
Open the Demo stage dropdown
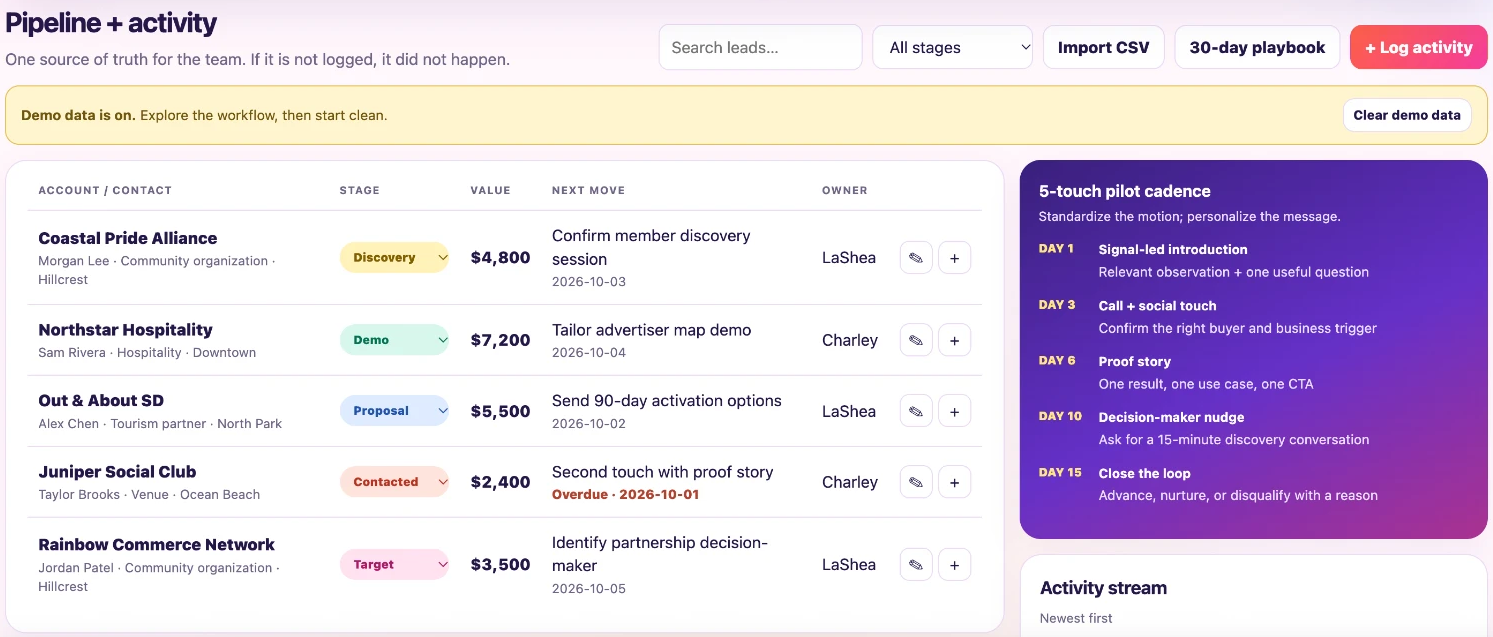click(x=395, y=340)
